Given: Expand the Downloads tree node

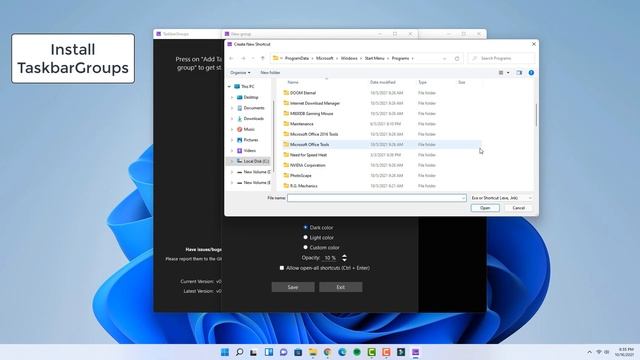Looking at the screenshot, I should (232, 118).
